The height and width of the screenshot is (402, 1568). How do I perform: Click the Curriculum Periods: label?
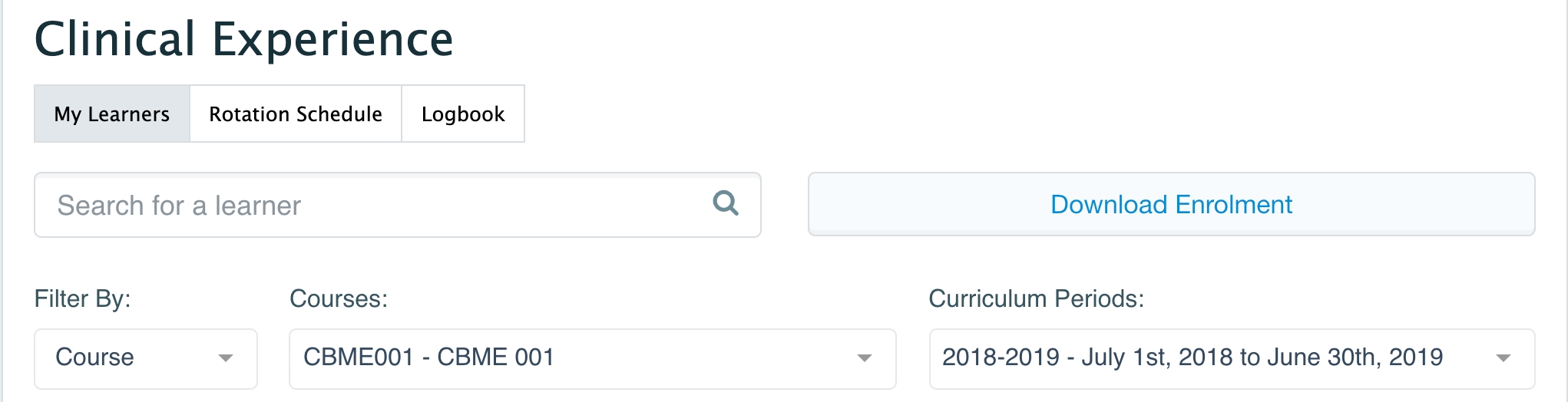tap(1036, 298)
